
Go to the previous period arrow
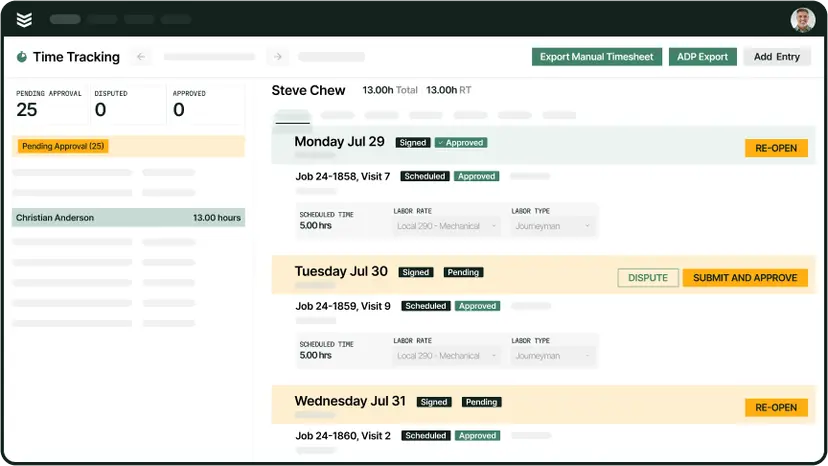pyautogui.click(x=141, y=57)
